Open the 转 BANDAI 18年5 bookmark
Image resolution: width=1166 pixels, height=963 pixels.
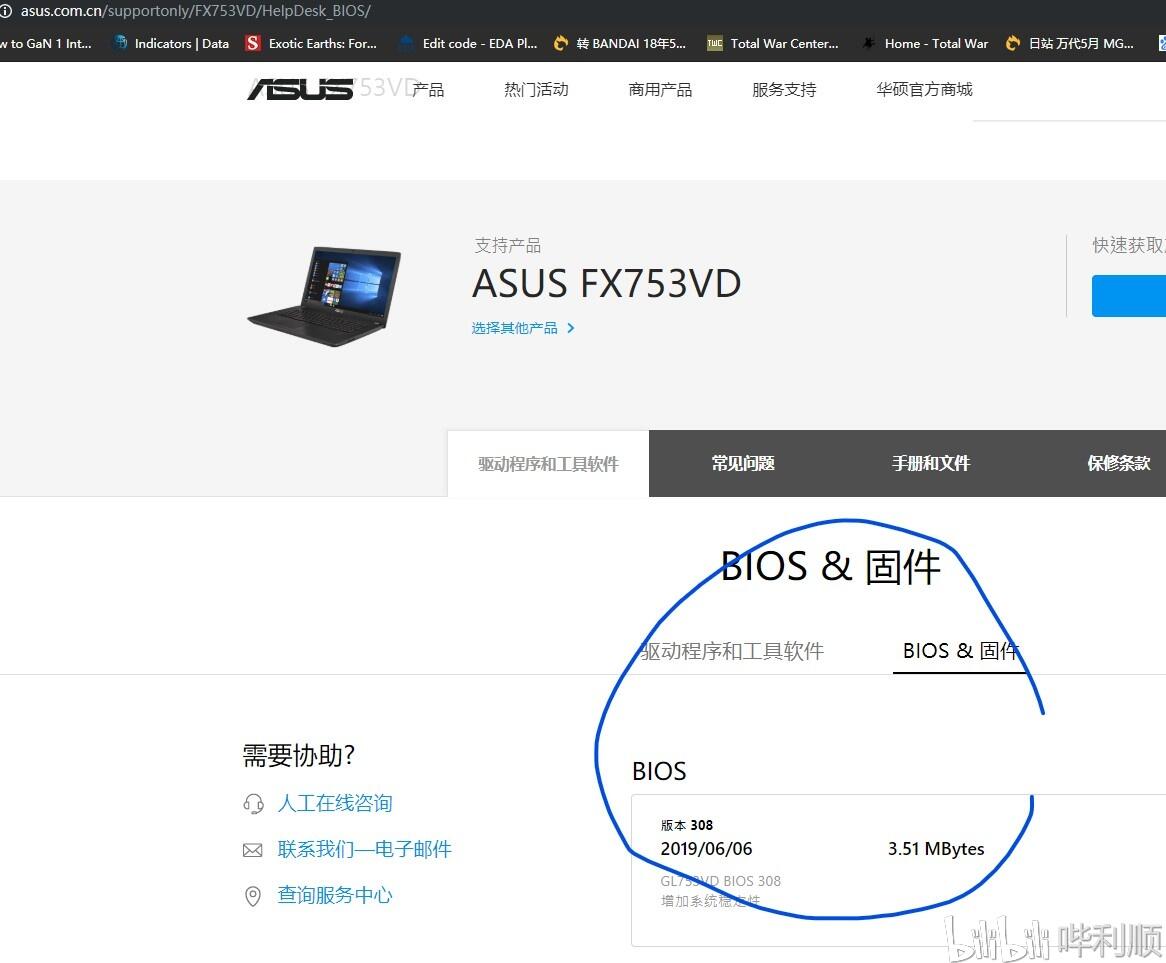(619, 43)
